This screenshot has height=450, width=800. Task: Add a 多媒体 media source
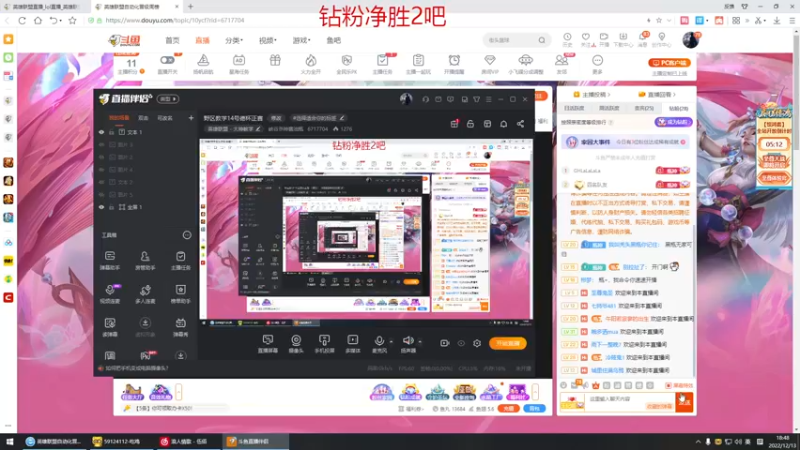(x=353, y=344)
